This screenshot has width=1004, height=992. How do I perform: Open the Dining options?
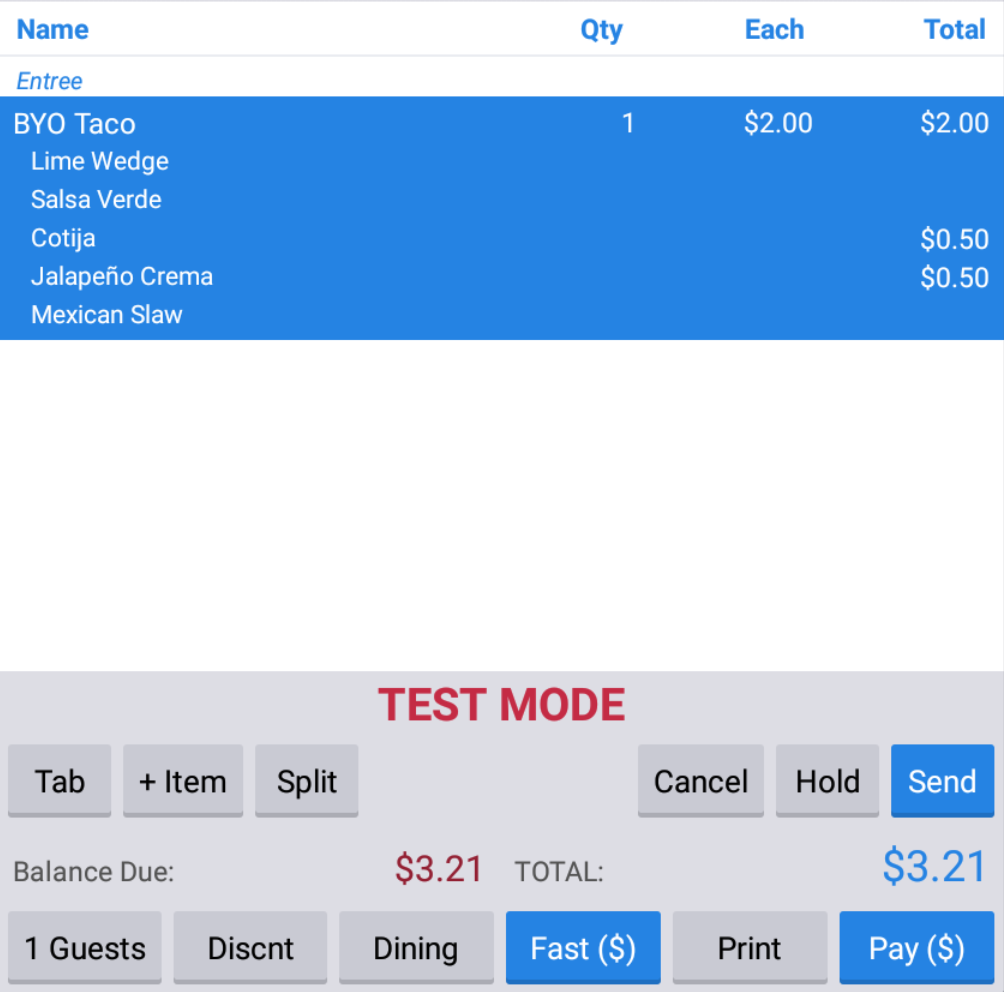(415, 948)
